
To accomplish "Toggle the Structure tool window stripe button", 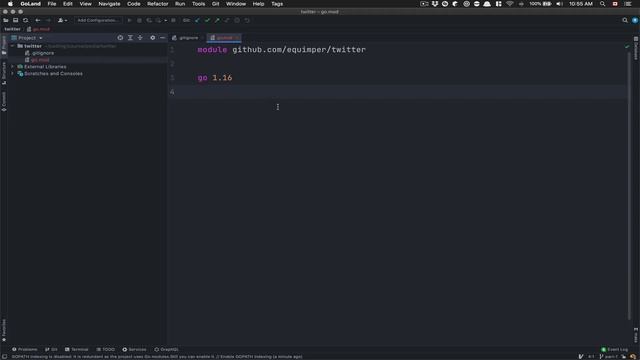I will tap(4, 73).
